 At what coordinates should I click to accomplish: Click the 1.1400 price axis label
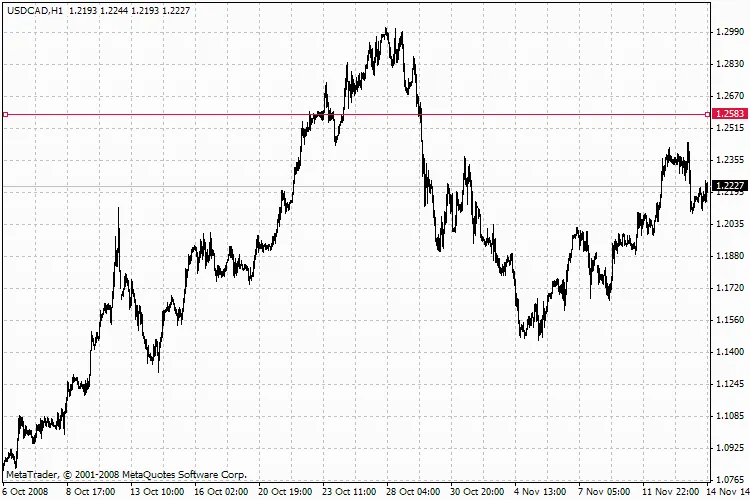coord(729,352)
